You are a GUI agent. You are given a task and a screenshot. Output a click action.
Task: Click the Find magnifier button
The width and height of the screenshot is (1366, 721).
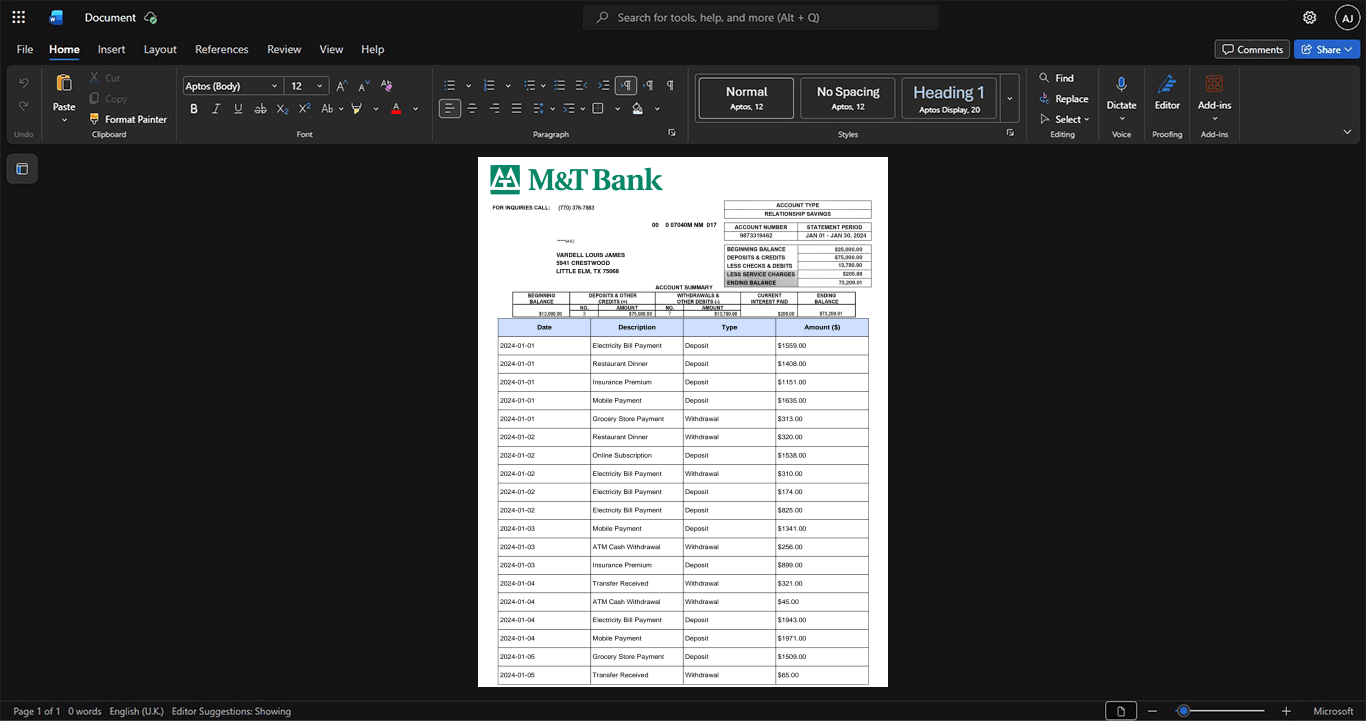pyautogui.click(x=1057, y=78)
